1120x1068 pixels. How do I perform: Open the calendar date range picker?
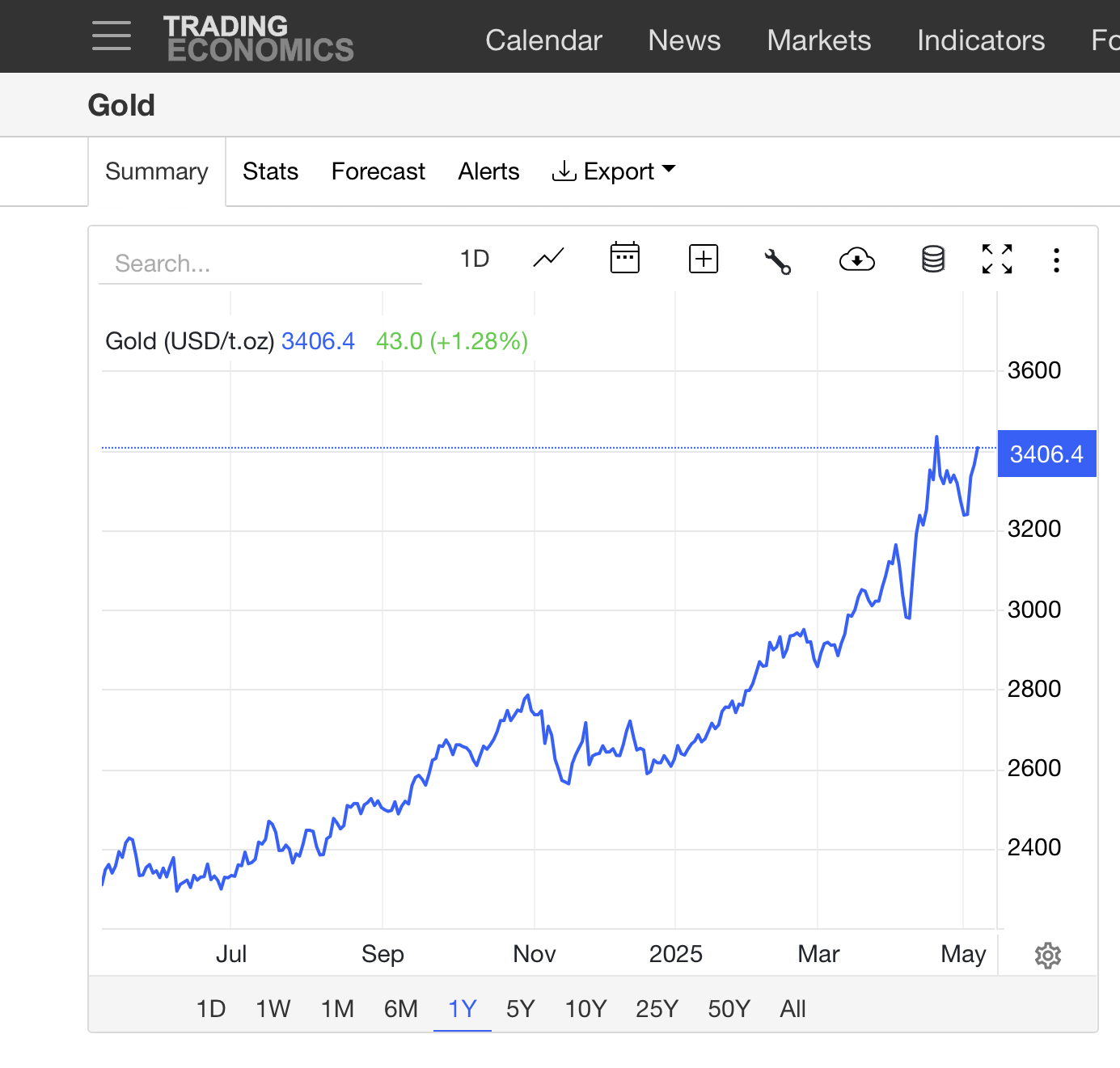[625, 259]
